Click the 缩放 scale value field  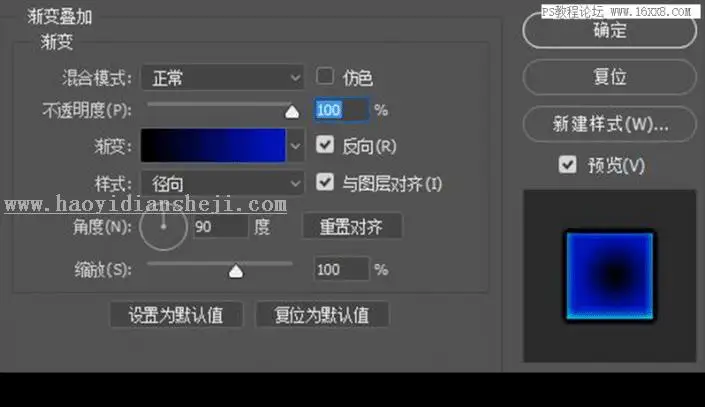[341, 269]
